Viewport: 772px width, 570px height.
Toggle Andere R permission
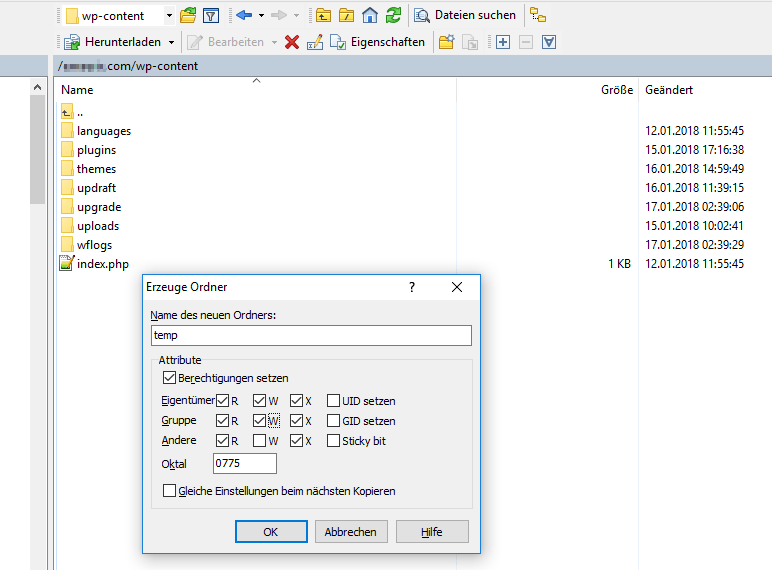coord(222,441)
